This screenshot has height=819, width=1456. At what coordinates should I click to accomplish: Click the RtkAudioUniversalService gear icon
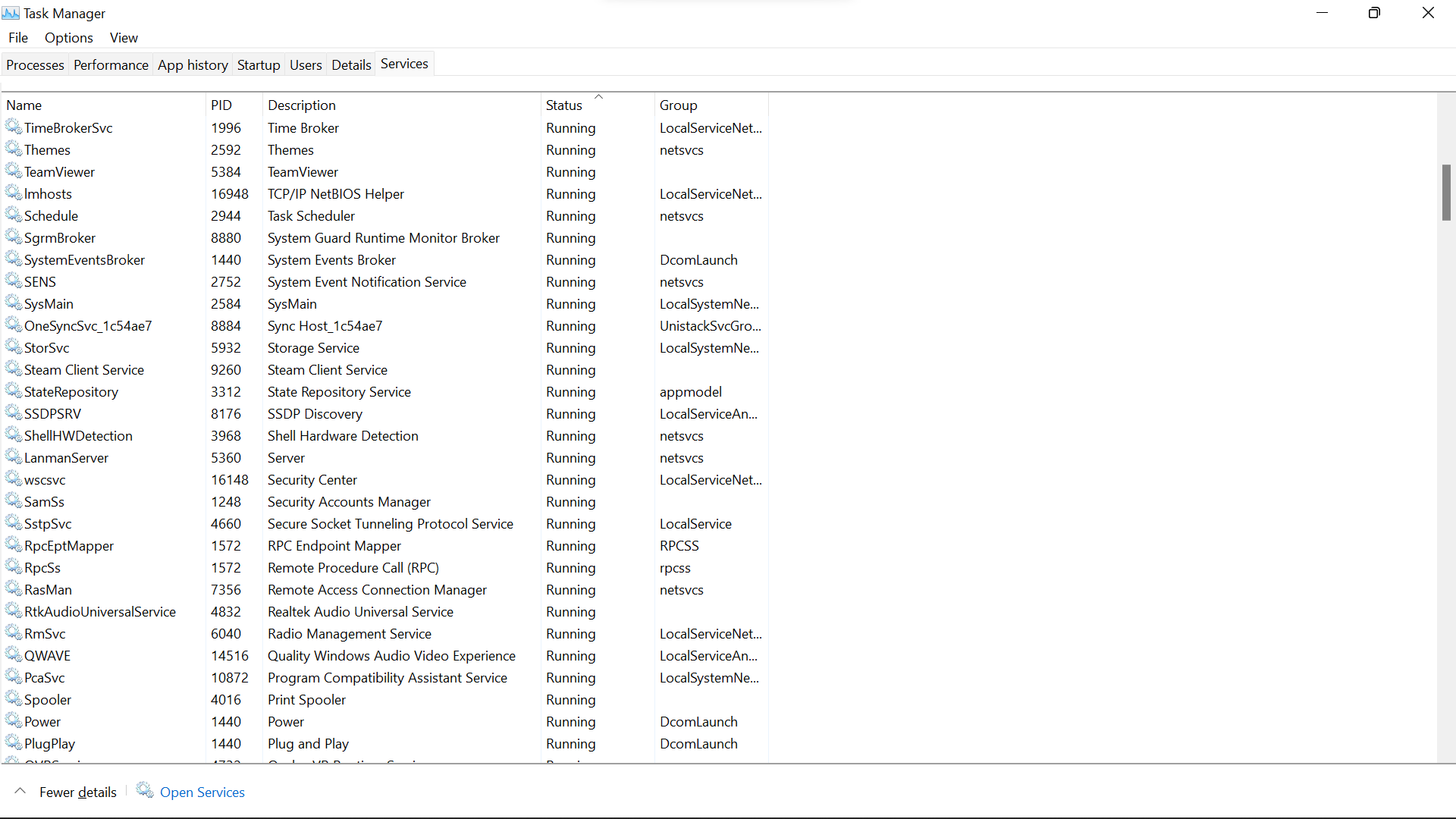[14, 610]
